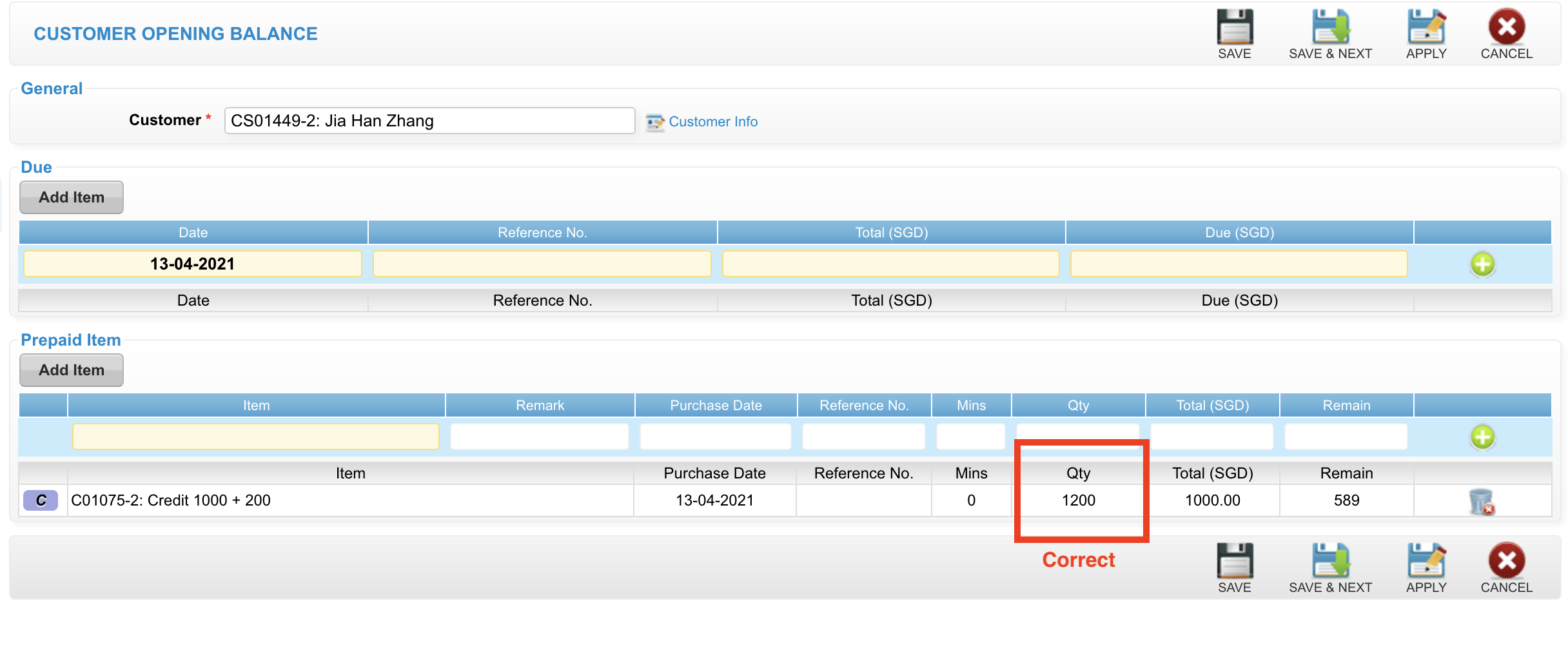This screenshot has height=659, width=1568.
Task: Click the Due table Total (SGD) blue header
Action: (891, 232)
